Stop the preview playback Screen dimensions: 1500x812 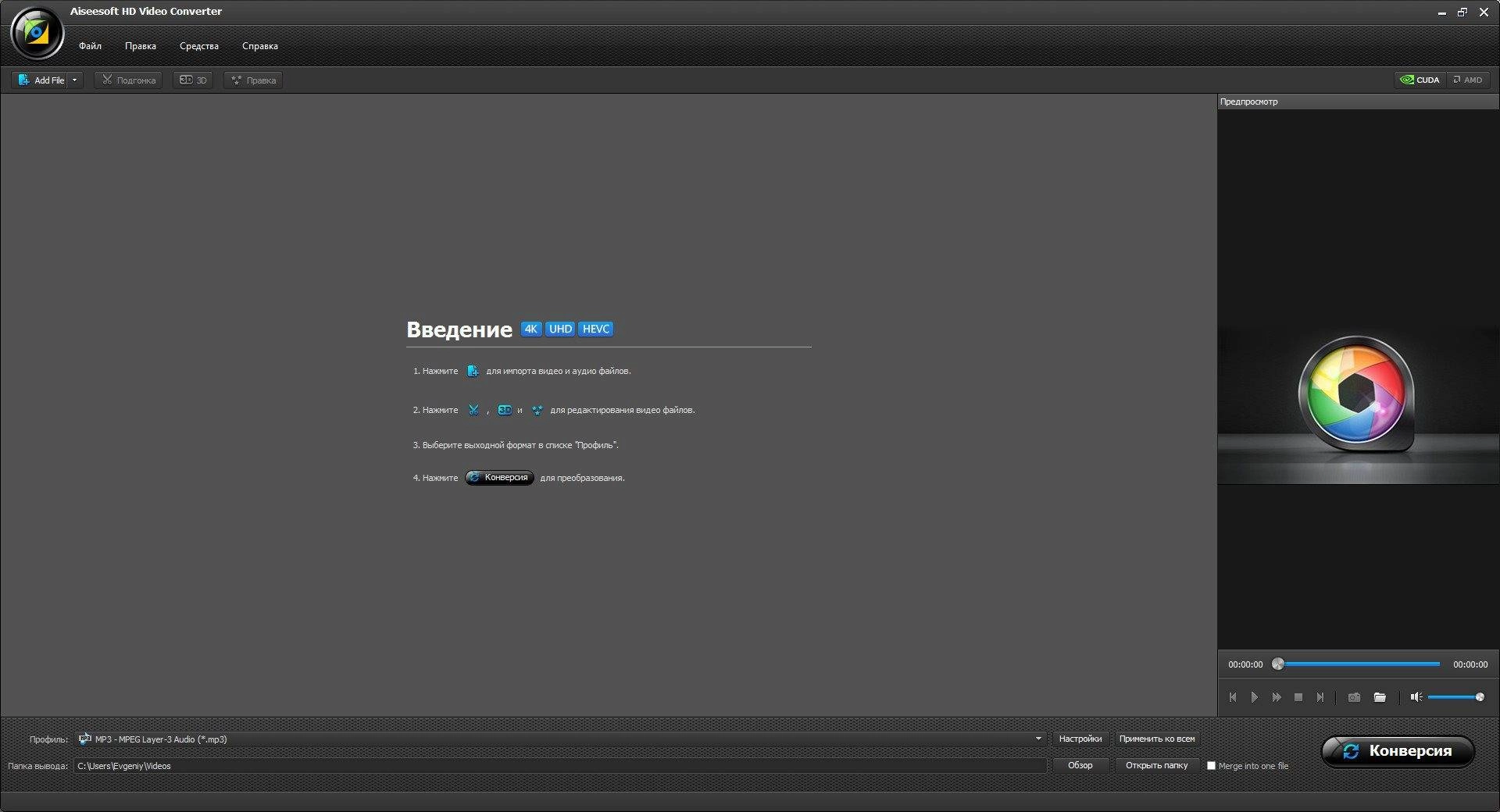coord(1298,697)
